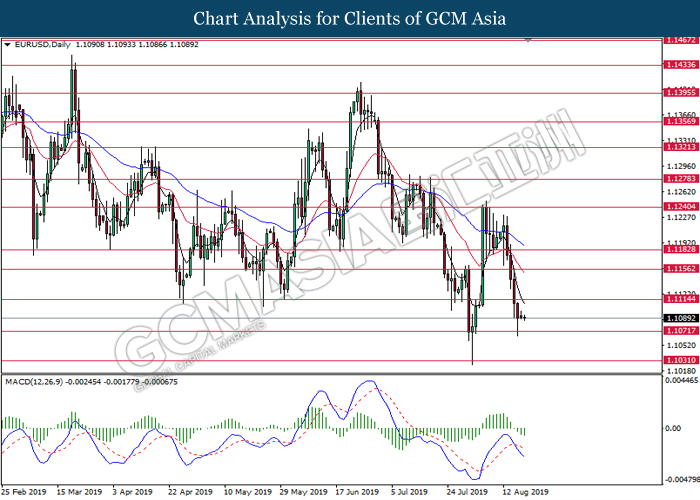Click the 1.11562 price level label
The image size is (700, 500).
coord(681,269)
